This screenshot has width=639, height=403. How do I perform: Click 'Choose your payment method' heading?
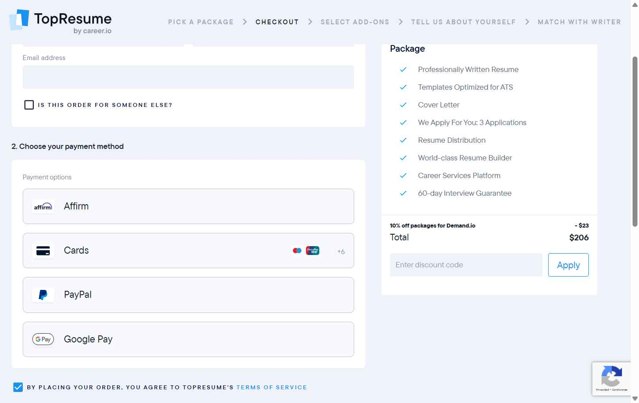pyautogui.click(x=68, y=146)
